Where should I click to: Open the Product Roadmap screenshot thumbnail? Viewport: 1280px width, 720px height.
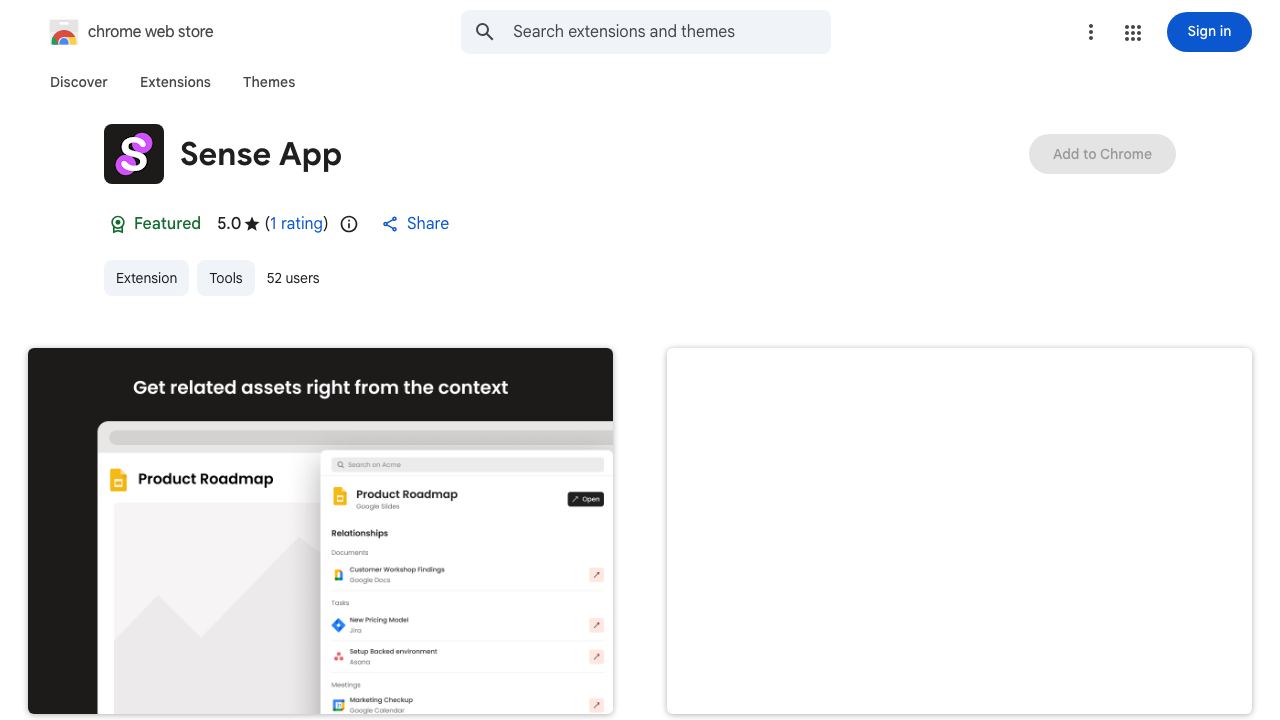point(320,531)
